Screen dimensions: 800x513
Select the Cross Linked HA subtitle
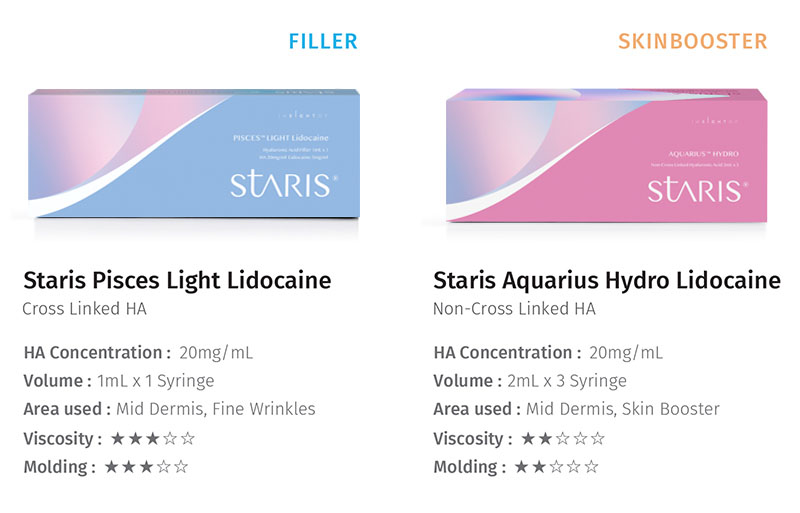pyautogui.click(x=84, y=309)
